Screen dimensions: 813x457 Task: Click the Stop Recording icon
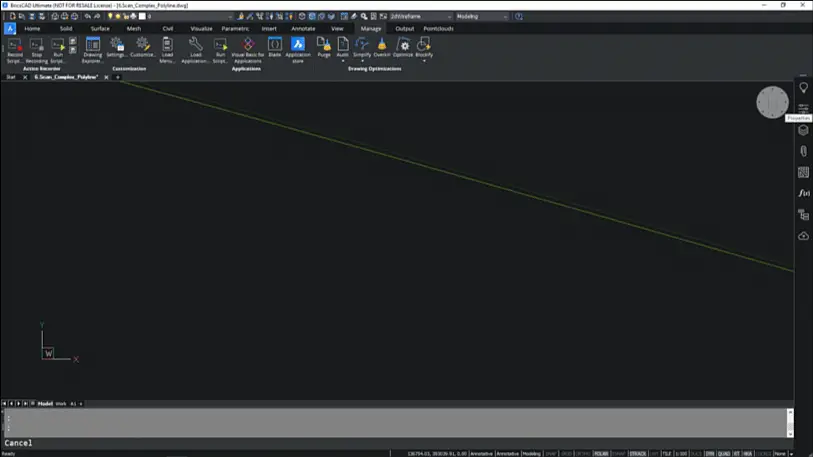36,50
